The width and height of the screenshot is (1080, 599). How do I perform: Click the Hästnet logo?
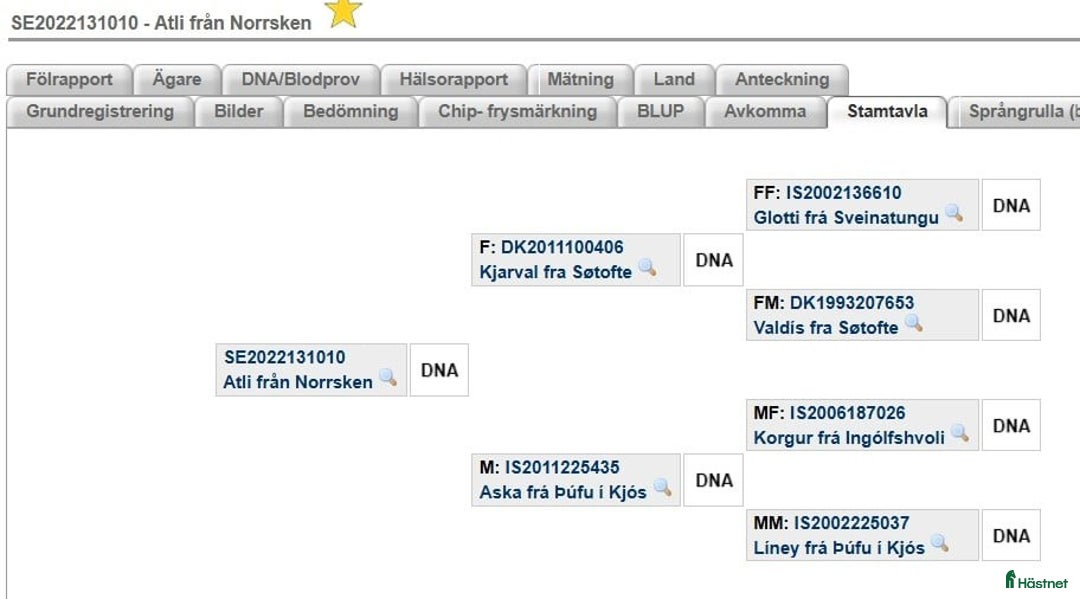coord(1037,580)
